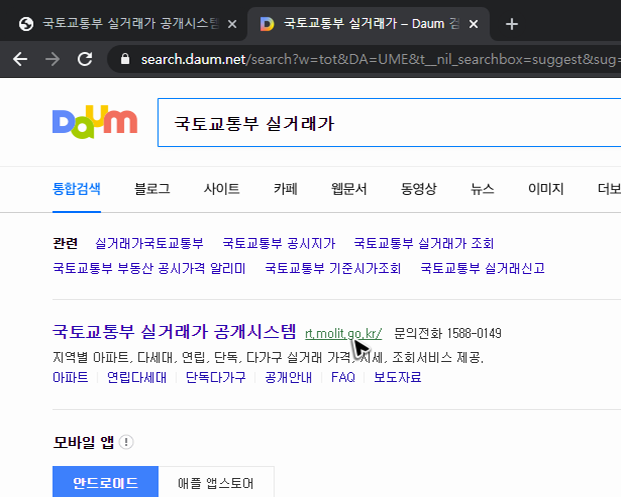Click the 문의전화 1588-0149 text
This screenshot has height=497, width=621.
point(448,333)
